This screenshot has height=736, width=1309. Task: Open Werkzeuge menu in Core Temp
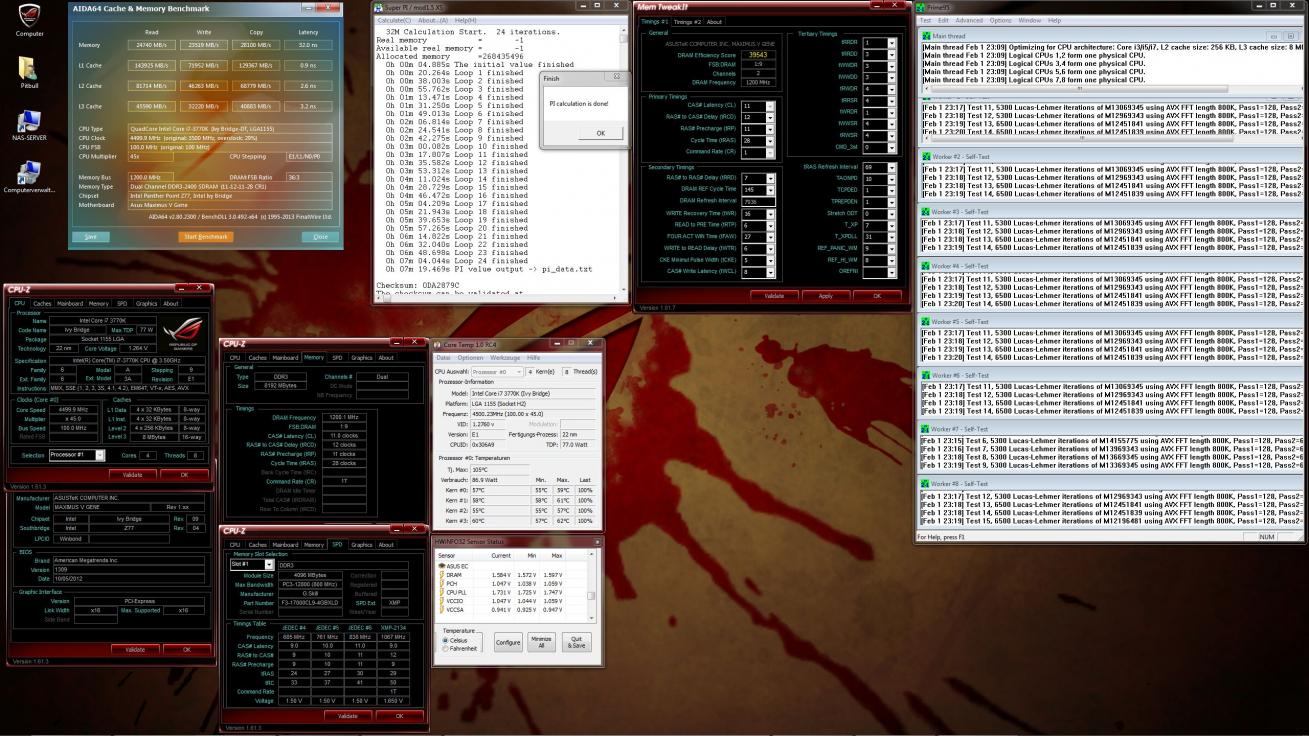click(505, 357)
